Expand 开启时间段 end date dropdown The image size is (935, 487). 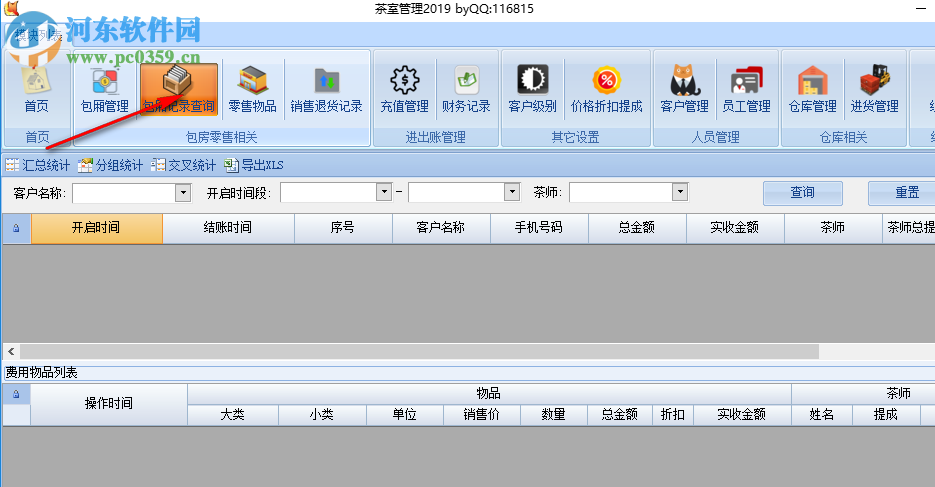pos(512,192)
